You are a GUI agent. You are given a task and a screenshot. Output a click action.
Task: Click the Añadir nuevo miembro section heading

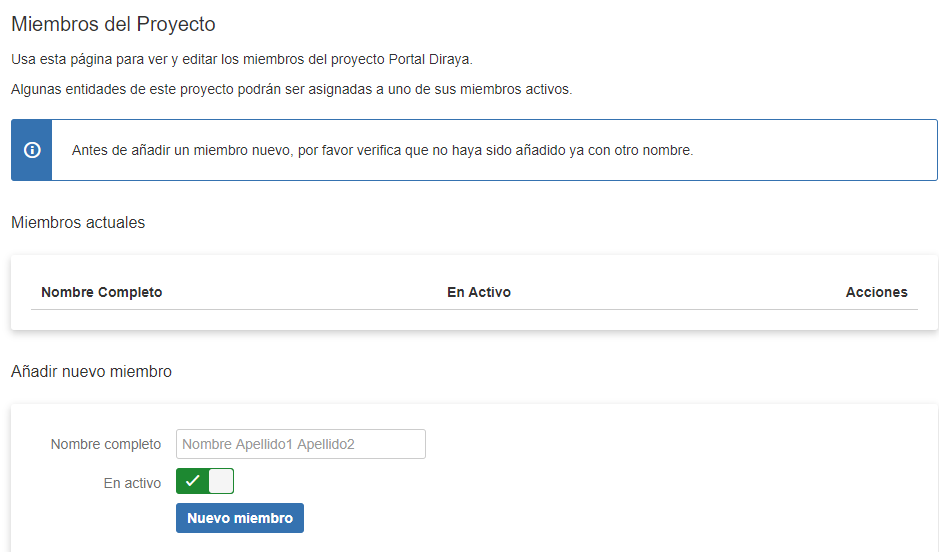(x=91, y=372)
